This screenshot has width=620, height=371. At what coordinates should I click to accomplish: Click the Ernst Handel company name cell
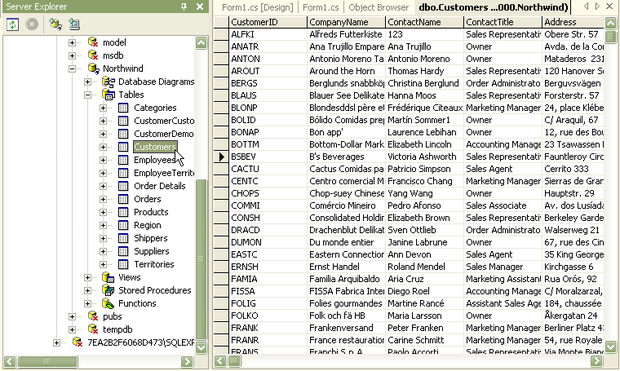pos(346,267)
